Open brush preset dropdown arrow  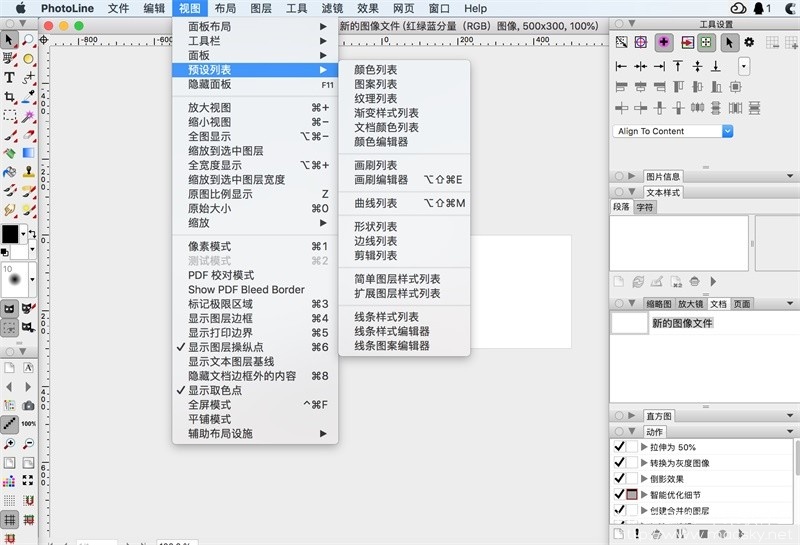32,279
